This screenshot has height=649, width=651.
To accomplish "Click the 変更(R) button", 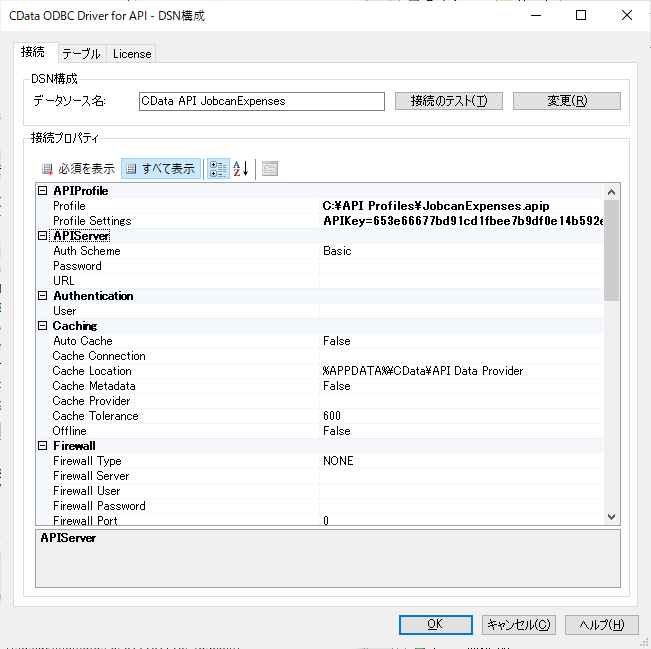I will coord(567,101).
